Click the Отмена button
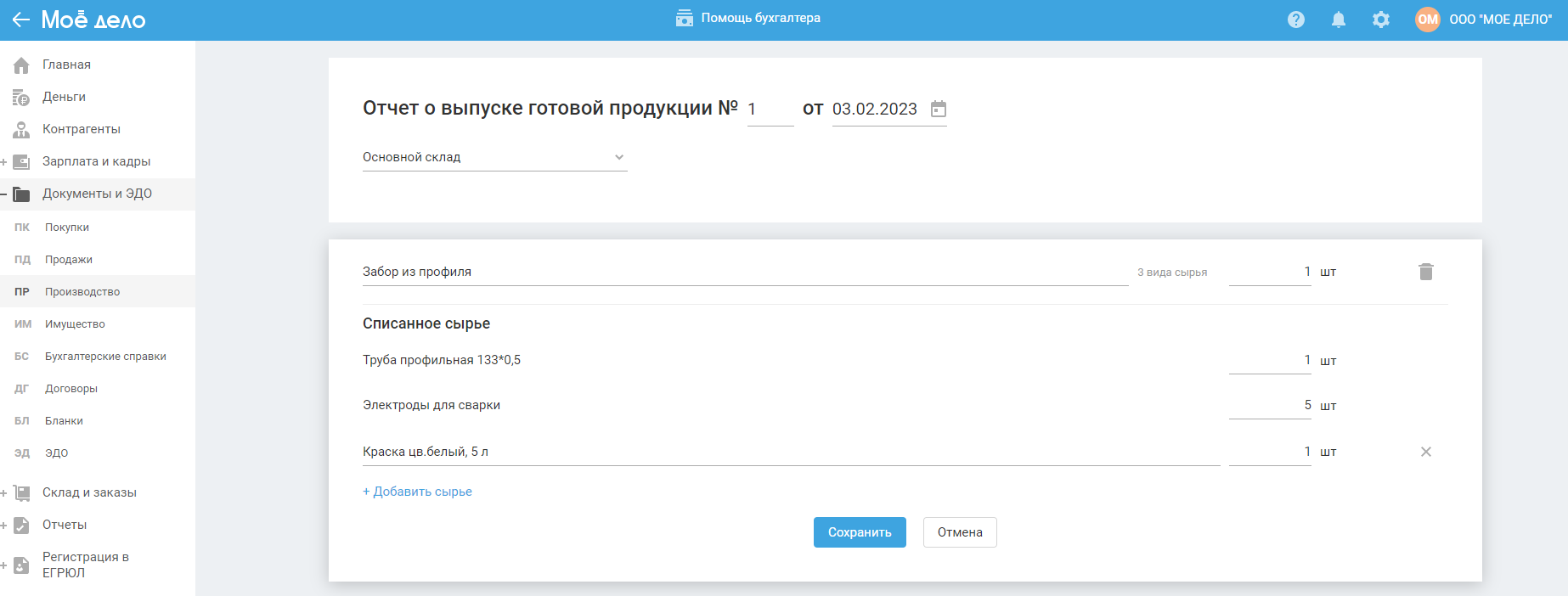1568x596 pixels. tap(960, 532)
